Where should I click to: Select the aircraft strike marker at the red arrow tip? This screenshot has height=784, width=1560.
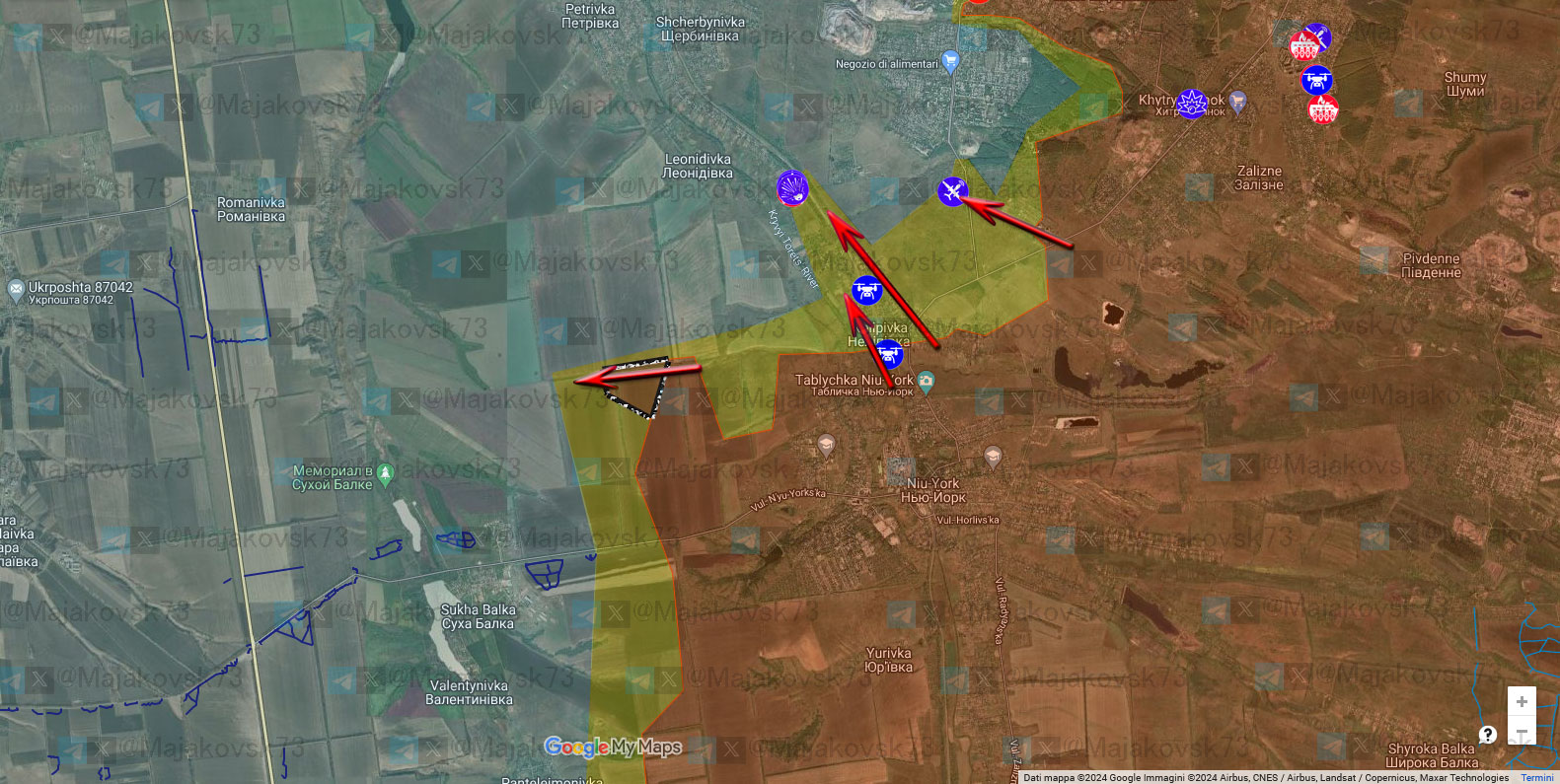952,191
